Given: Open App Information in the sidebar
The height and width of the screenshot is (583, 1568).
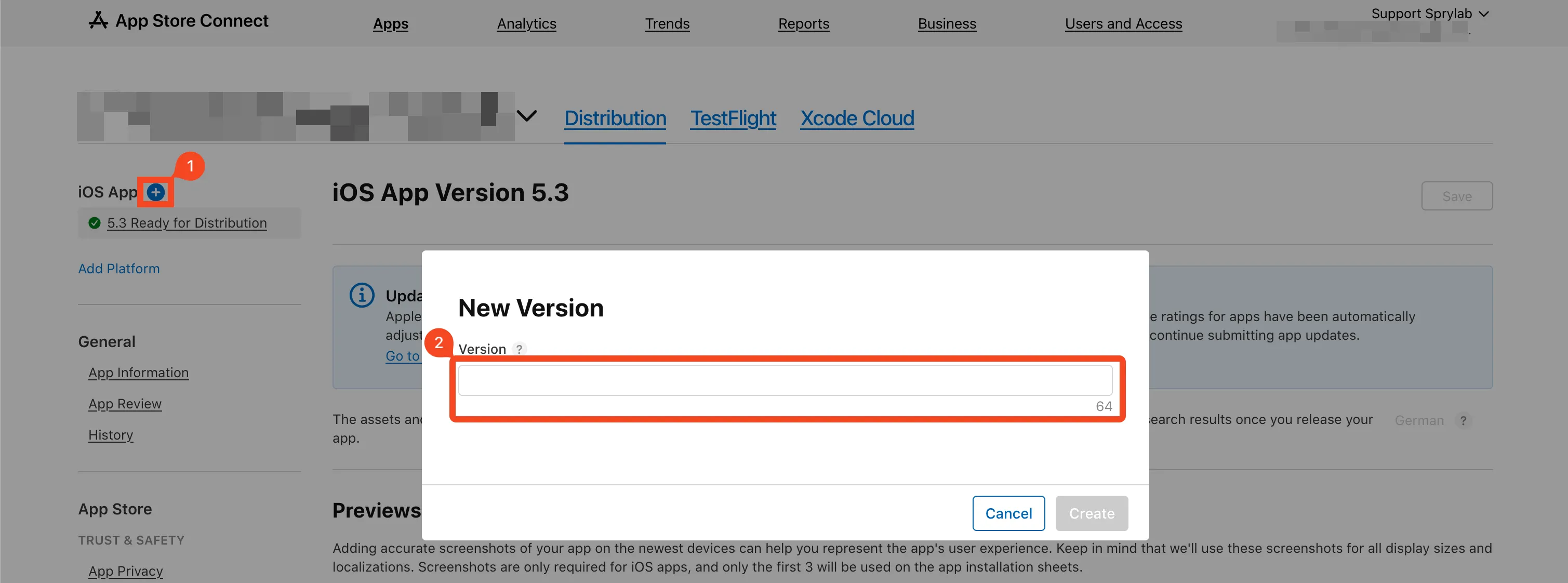Looking at the screenshot, I should coord(138,373).
